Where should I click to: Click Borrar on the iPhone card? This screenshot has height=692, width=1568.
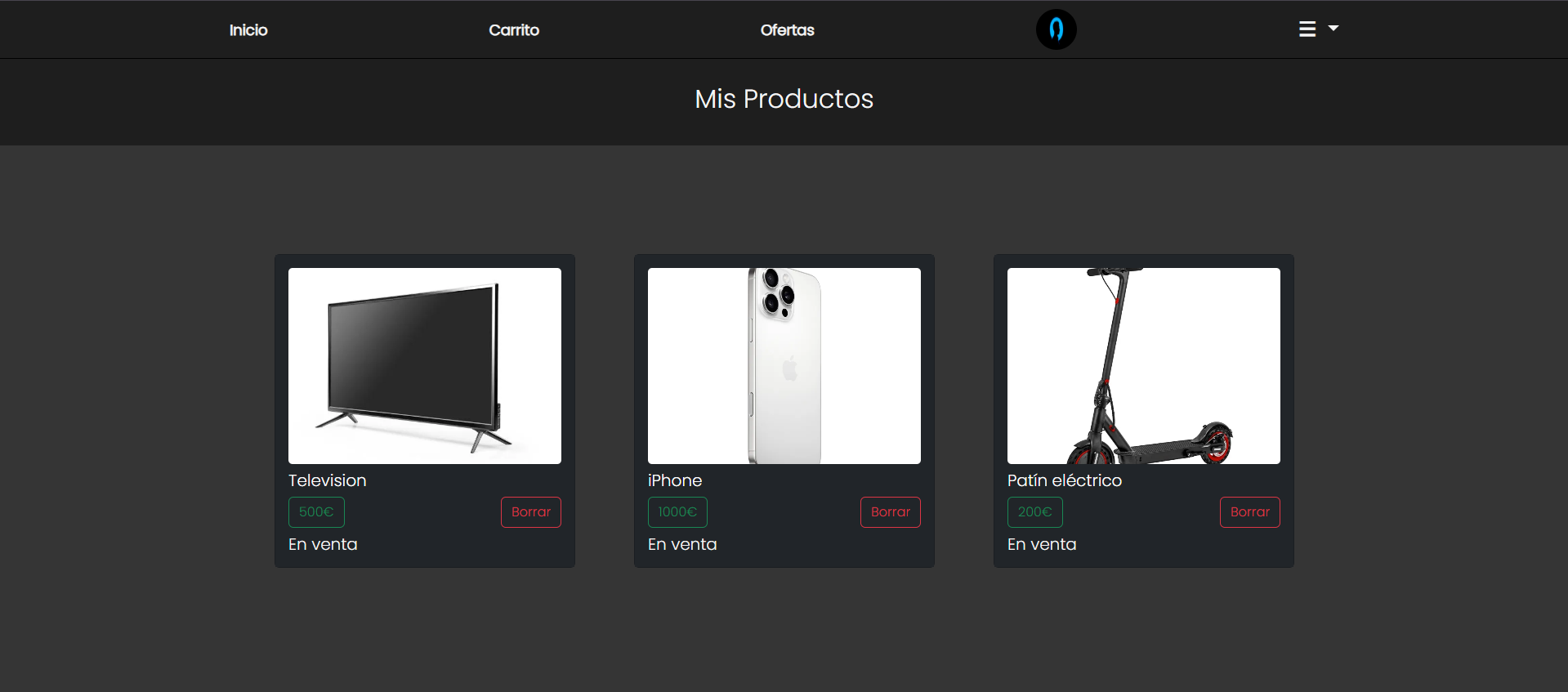(x=891, y=512)
